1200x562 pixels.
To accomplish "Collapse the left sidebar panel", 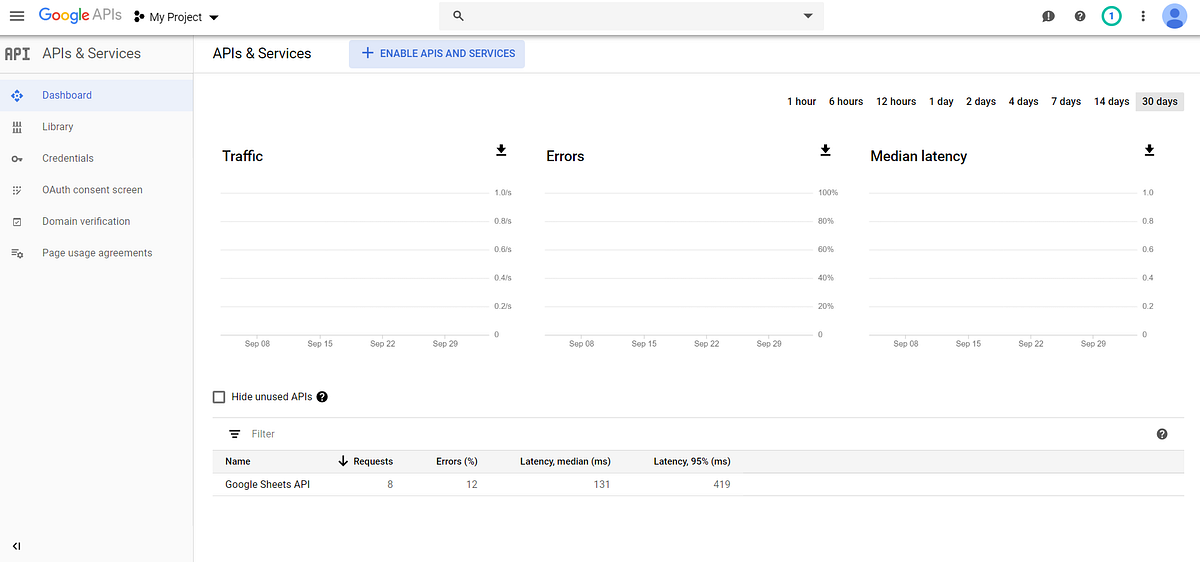I will [x=16, y=546].
